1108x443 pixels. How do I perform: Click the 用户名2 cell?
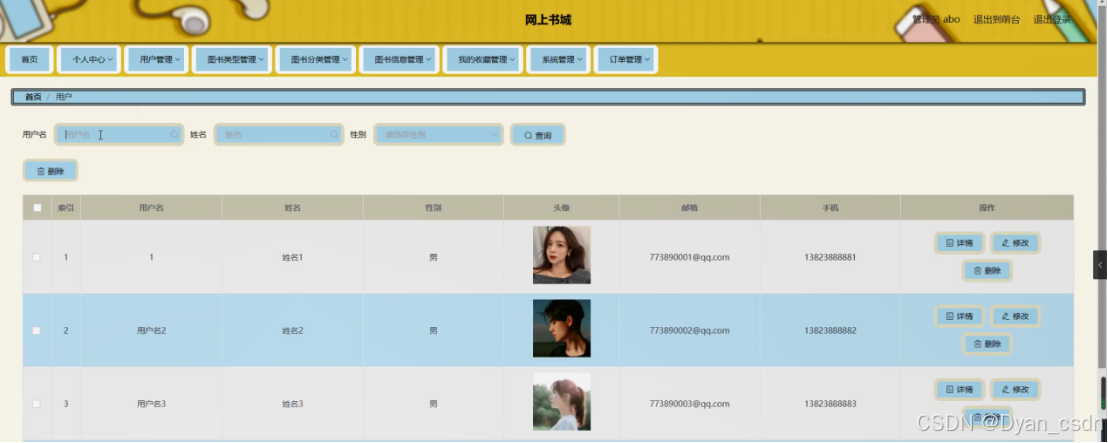pyautogui.click(x=151, y=331)
